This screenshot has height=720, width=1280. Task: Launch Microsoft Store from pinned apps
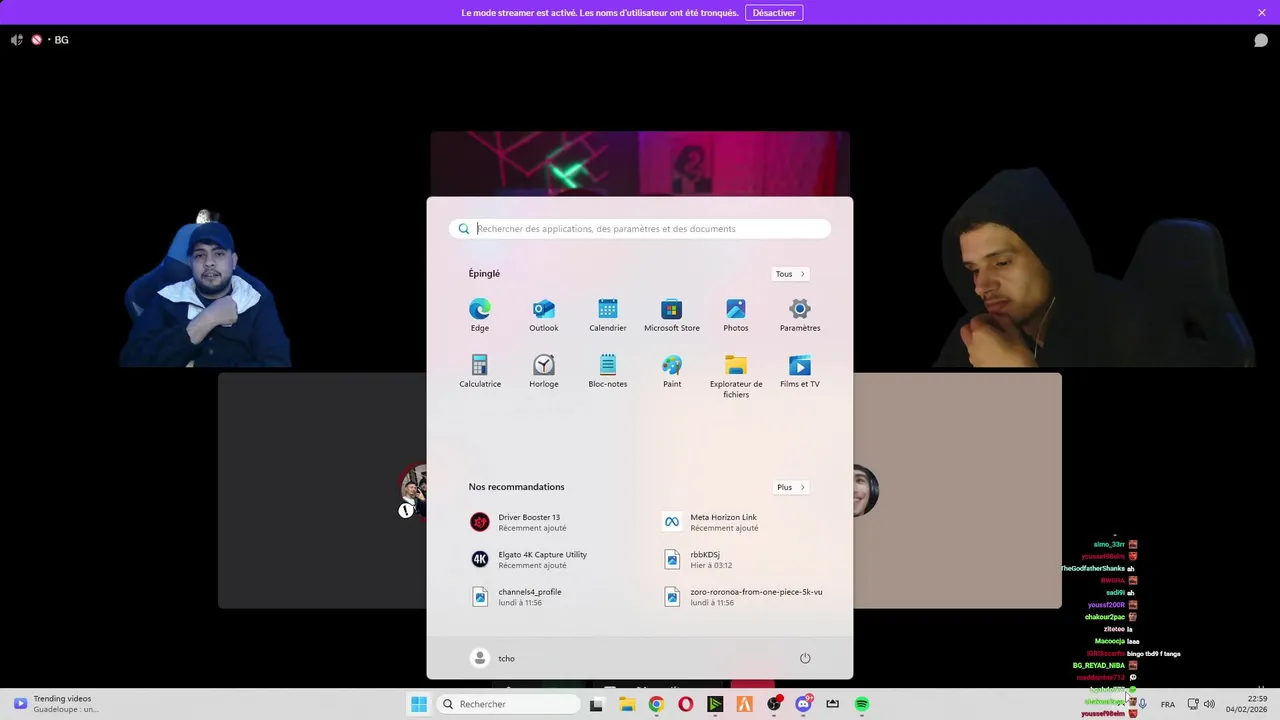click(672, 315)
